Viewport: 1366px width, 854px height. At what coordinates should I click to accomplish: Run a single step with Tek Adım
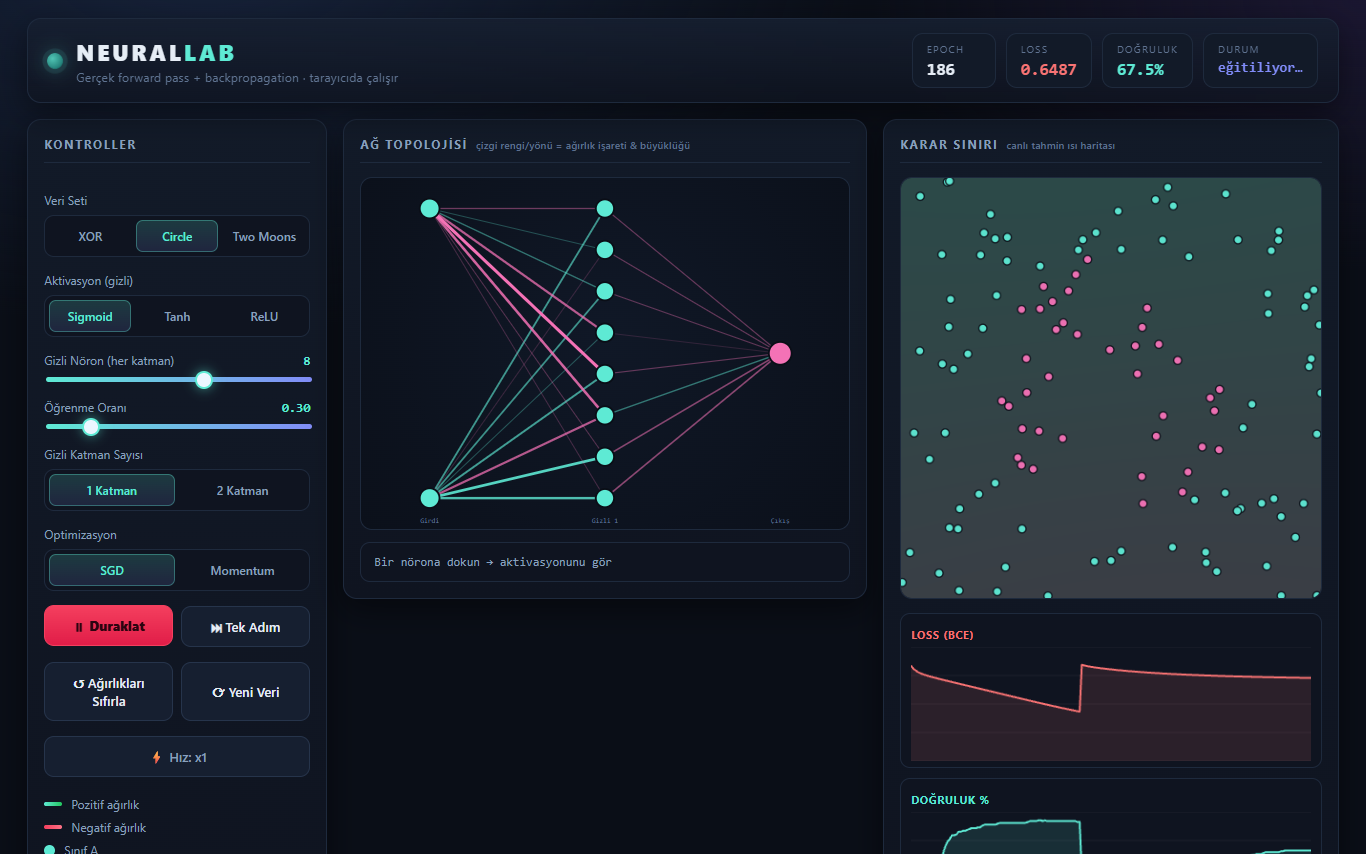coord(245,627)
